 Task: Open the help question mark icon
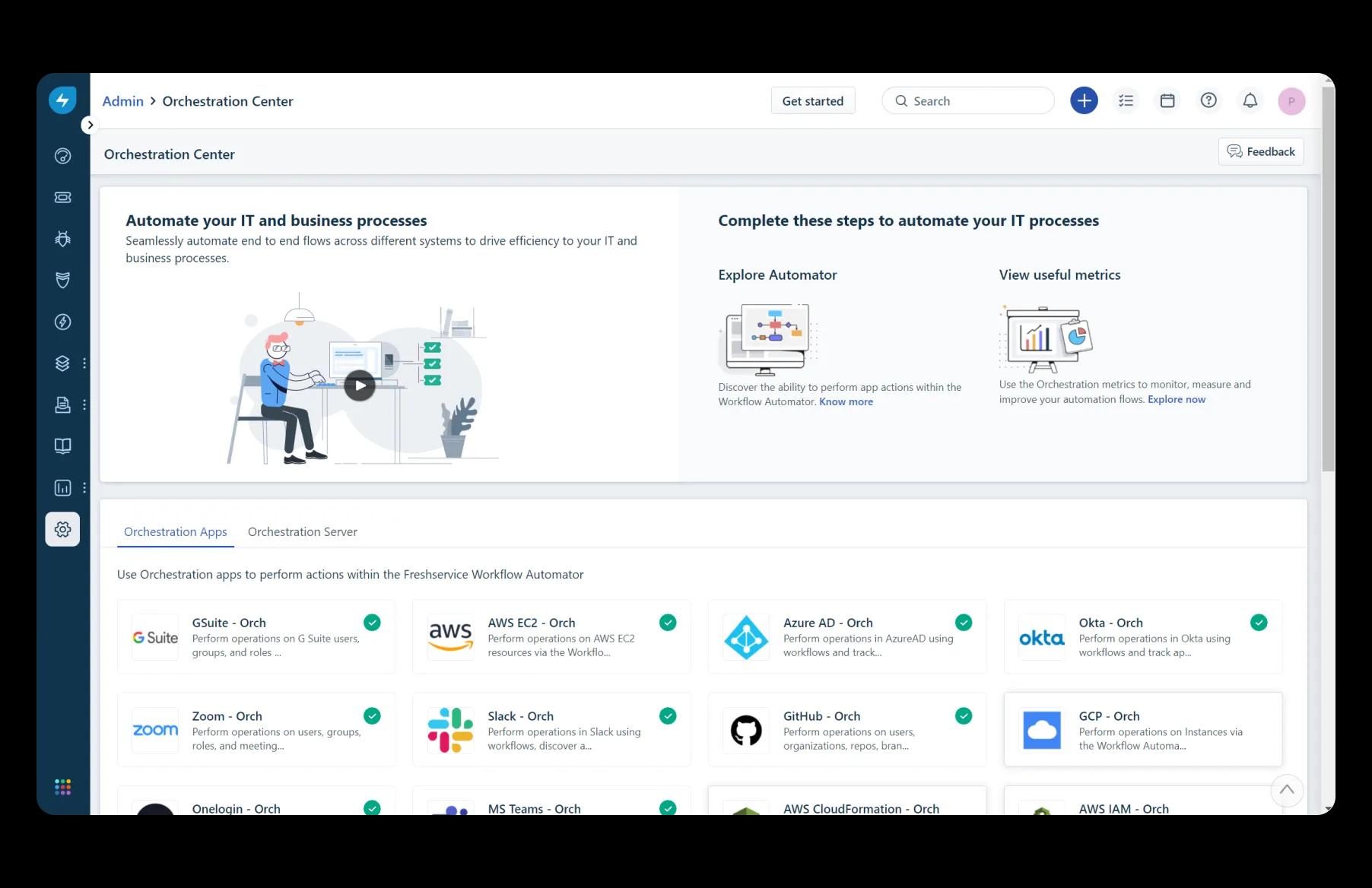click(x=1208, y=100)
